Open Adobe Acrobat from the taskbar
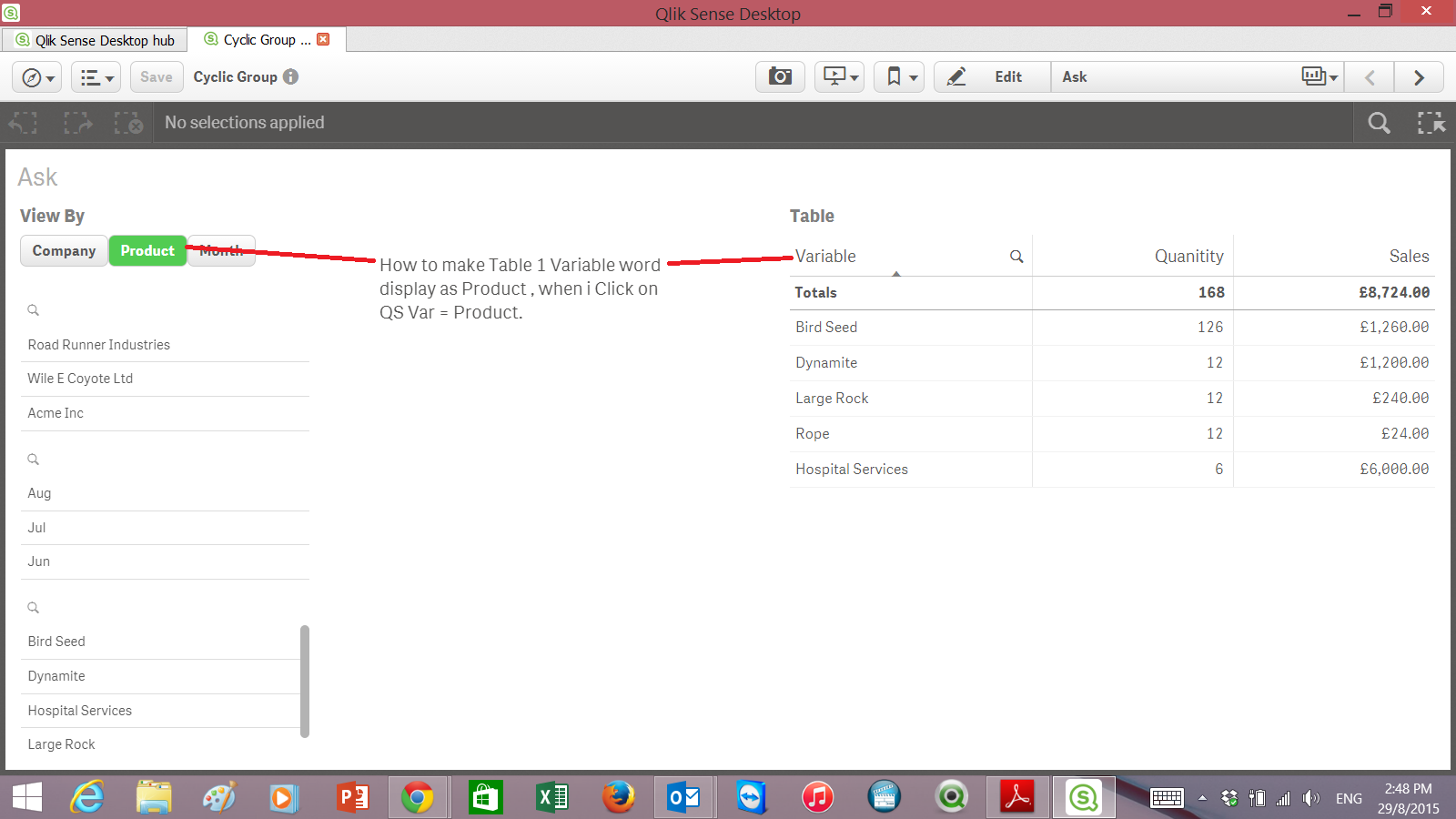This screenshot has width=1456, height=819. 1017,798
